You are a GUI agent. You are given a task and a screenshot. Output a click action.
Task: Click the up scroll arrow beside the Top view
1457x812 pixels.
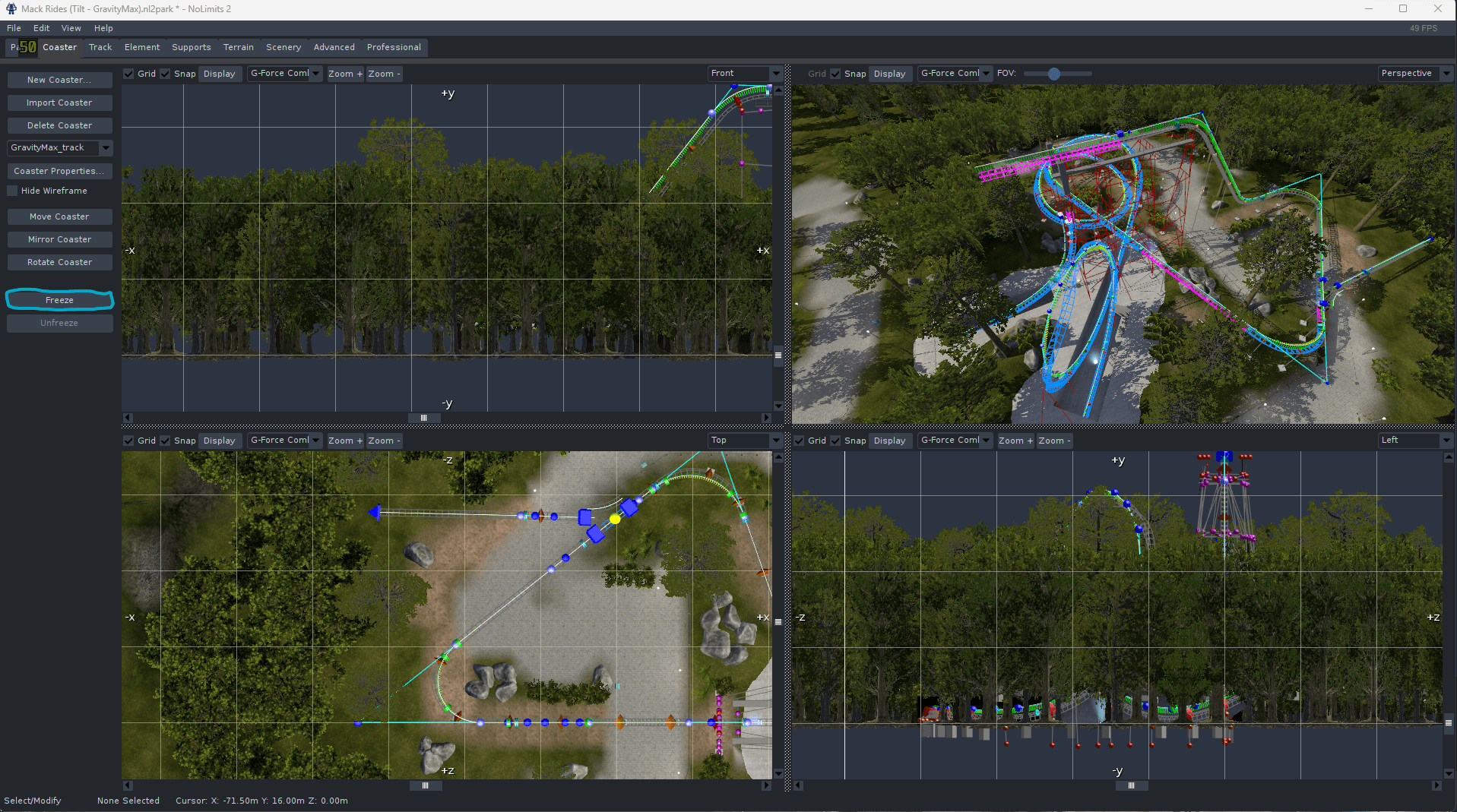(778, 457)
